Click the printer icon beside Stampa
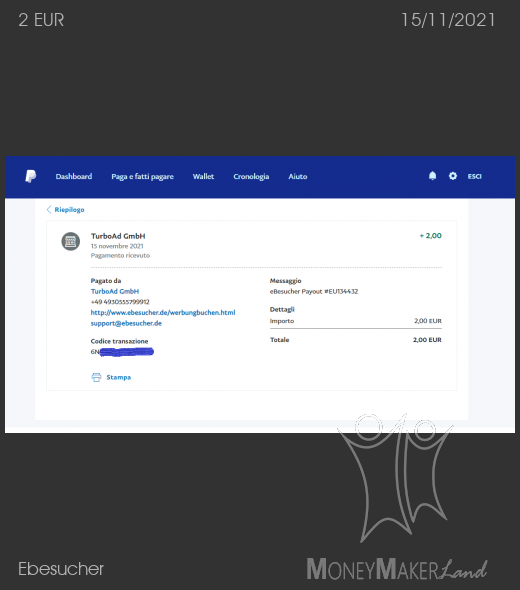 96,377
